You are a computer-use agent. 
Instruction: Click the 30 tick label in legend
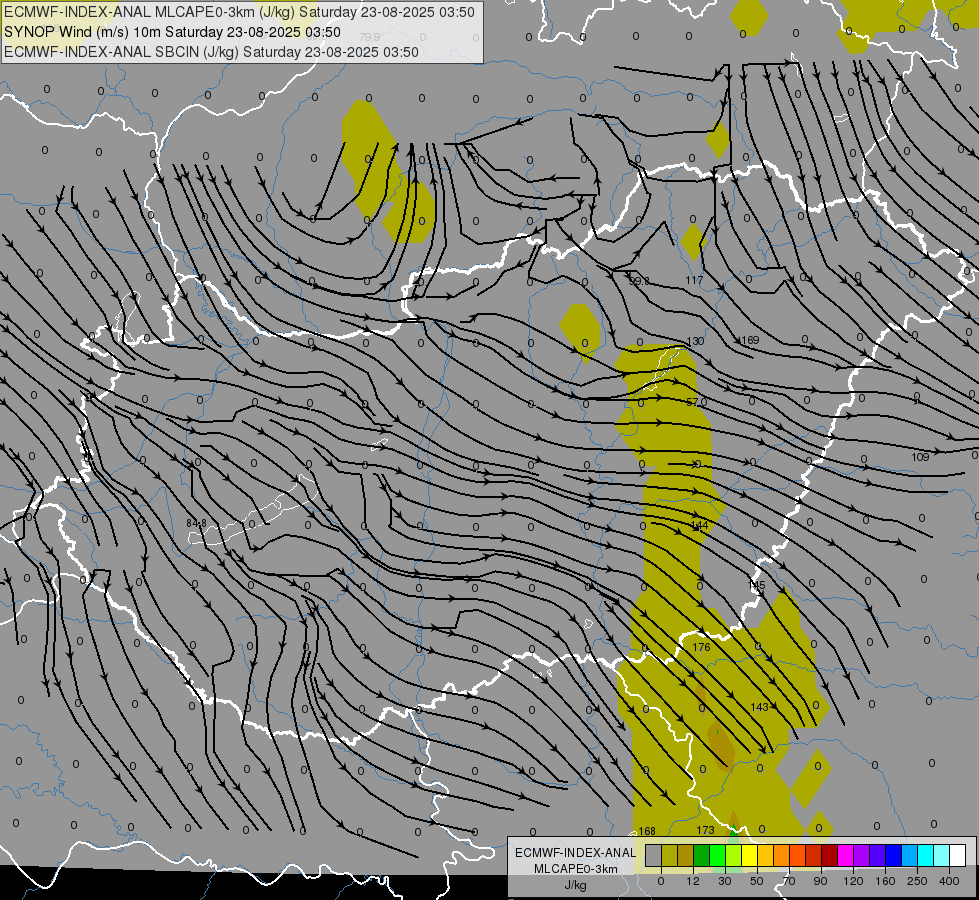pyautogui.click(x=725, y=881)
